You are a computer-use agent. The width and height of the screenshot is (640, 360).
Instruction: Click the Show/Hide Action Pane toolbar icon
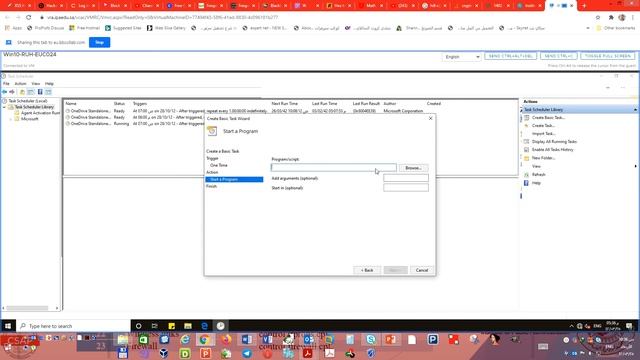(x=48, y=92)
